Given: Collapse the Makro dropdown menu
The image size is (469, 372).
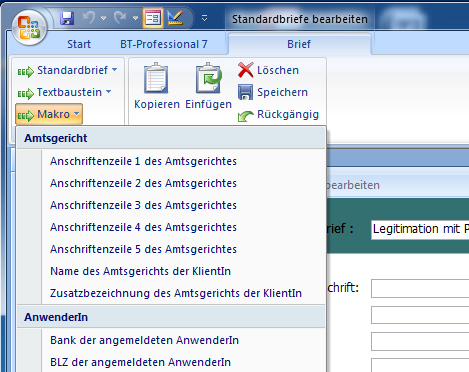Looking at the screenshot, I should [x=49, y=114].
